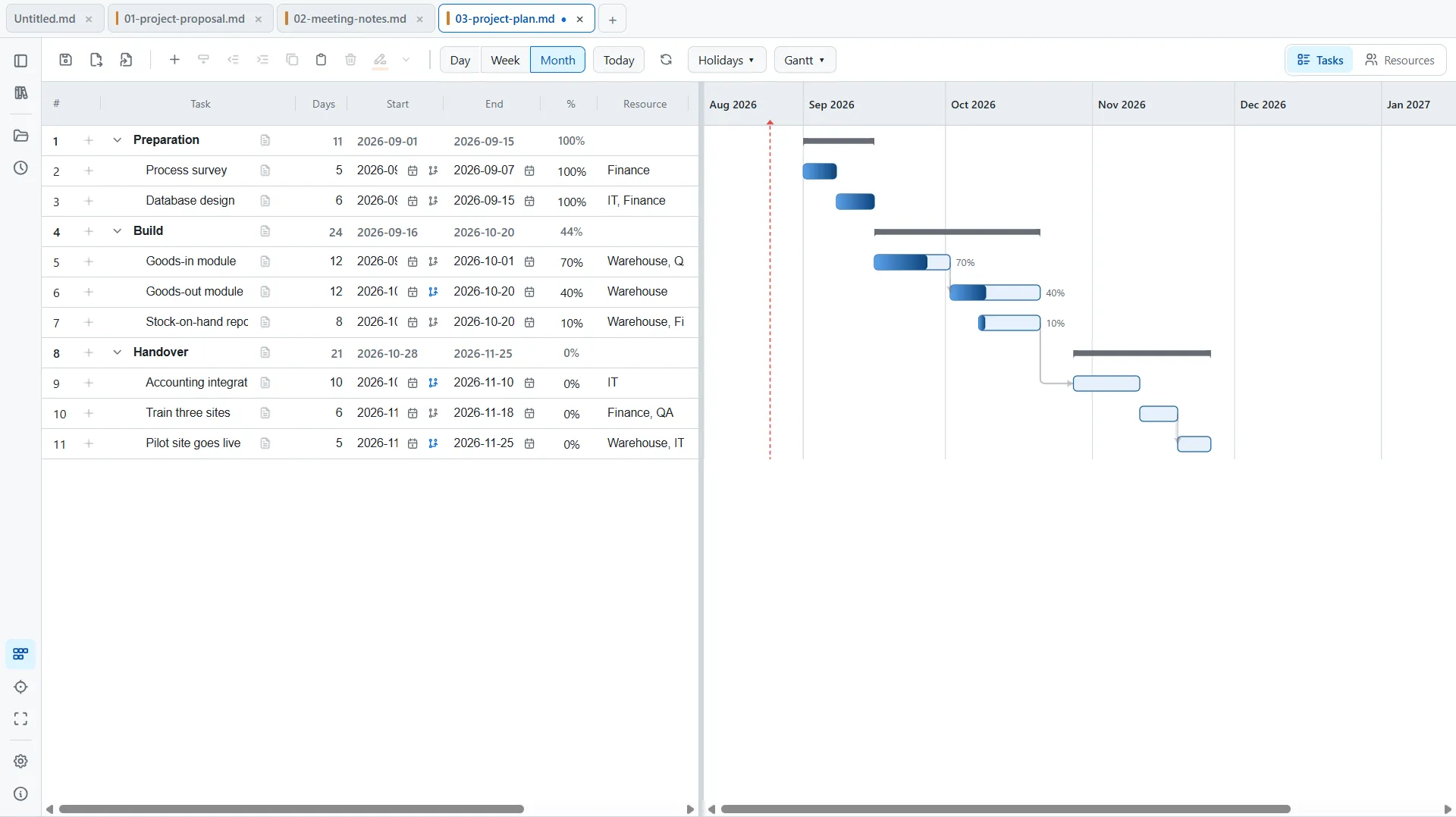The height and width of the screenshot is (817, 1456).
Task: Click the Accounting integration Gantt bar
Action: (1106, 383)
